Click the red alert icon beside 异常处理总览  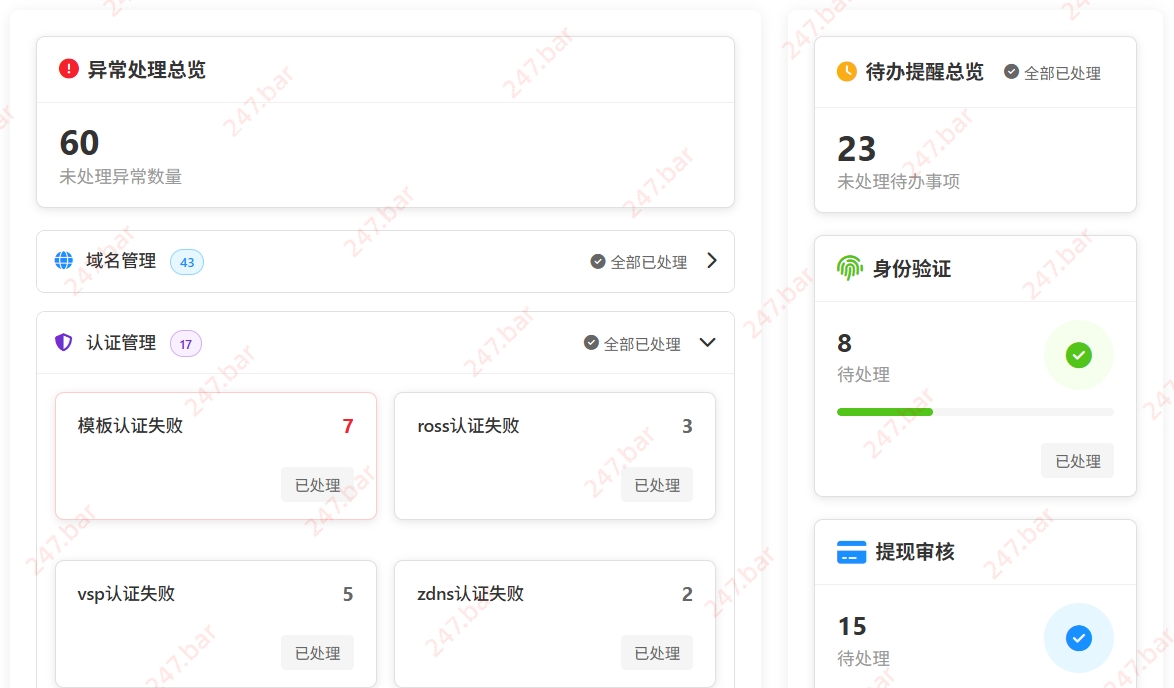click(69, 69)
